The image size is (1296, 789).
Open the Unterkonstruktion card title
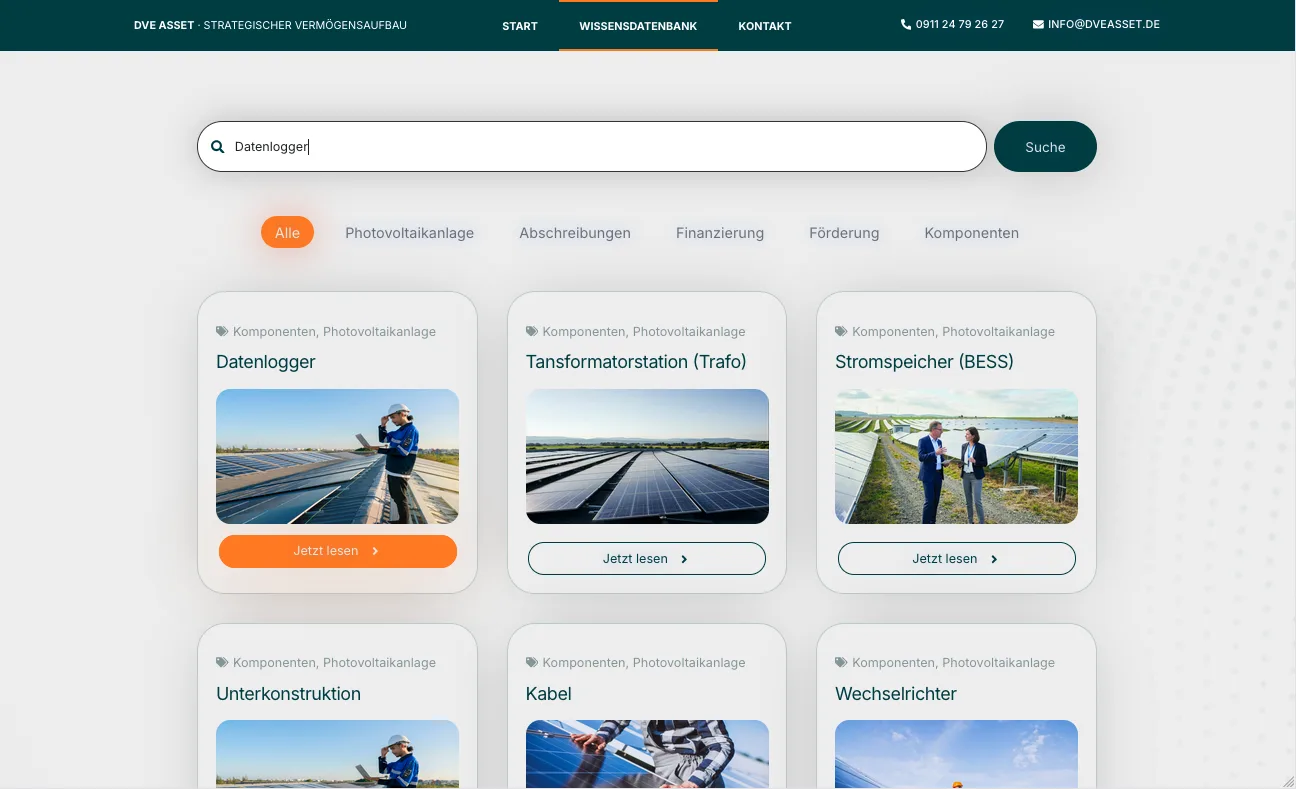[x=288, y=694]
